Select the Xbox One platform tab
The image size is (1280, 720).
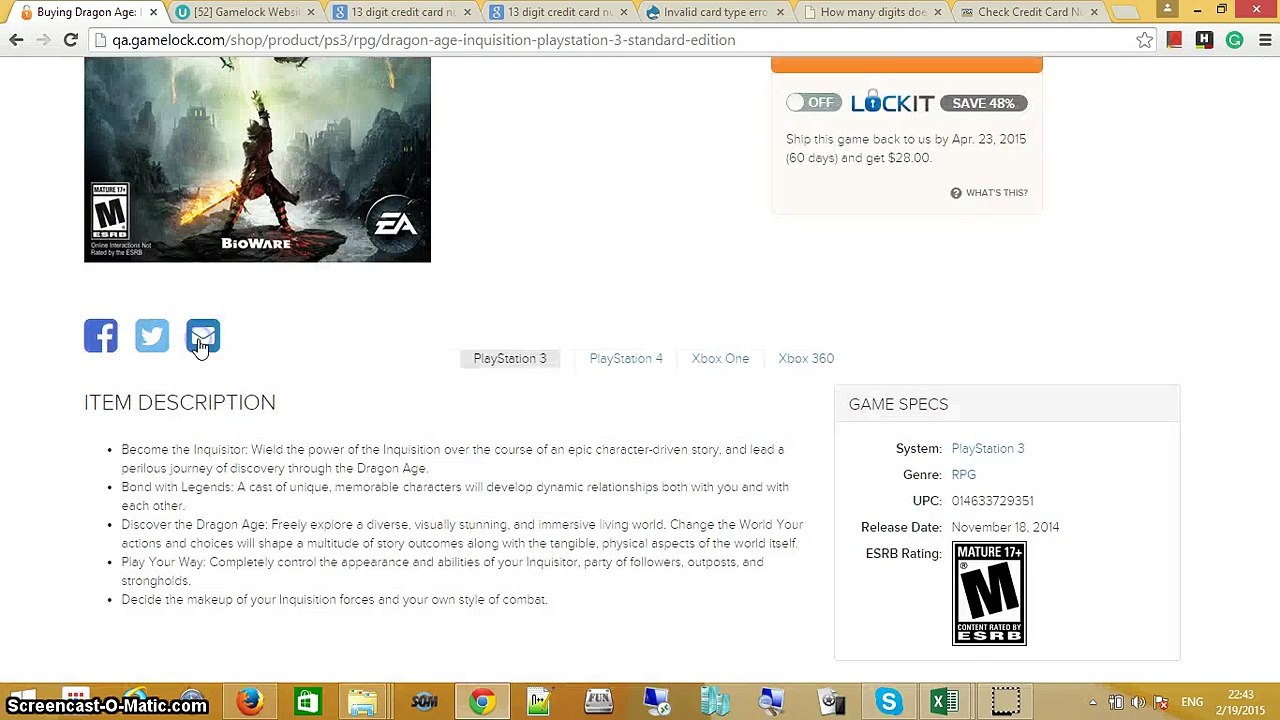pos(720,358)
